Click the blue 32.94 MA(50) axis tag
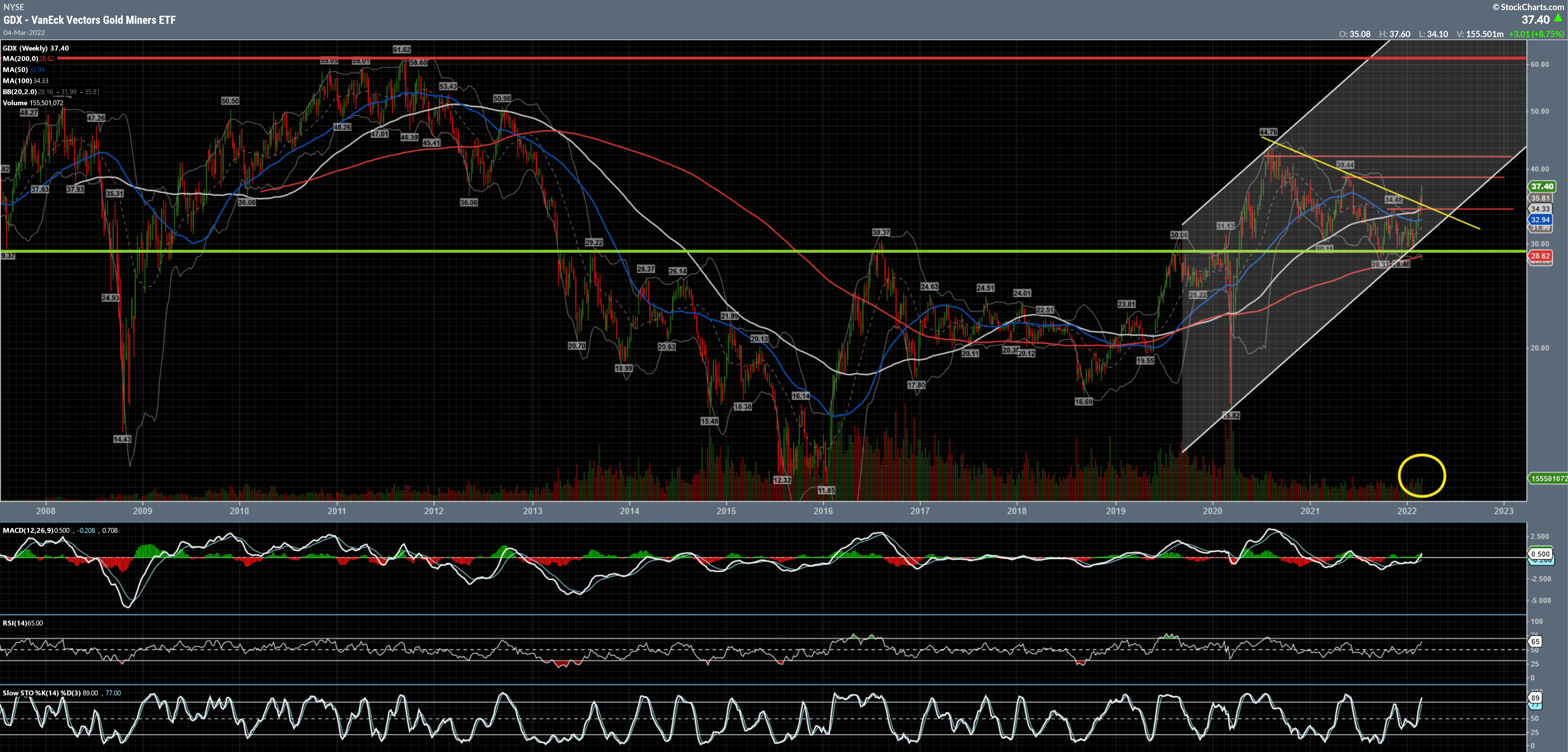 [1541, 220]
